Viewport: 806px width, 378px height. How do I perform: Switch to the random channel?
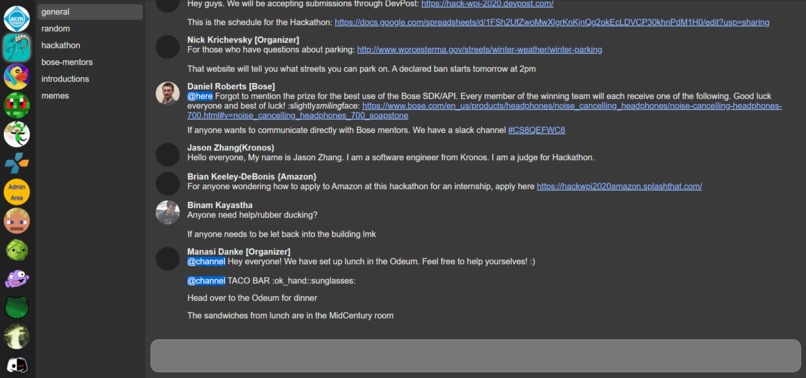[90, 29]
